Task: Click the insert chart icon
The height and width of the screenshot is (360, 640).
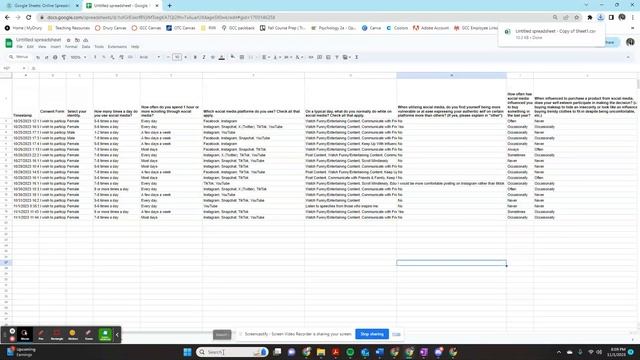Action: tap(328, 57)
